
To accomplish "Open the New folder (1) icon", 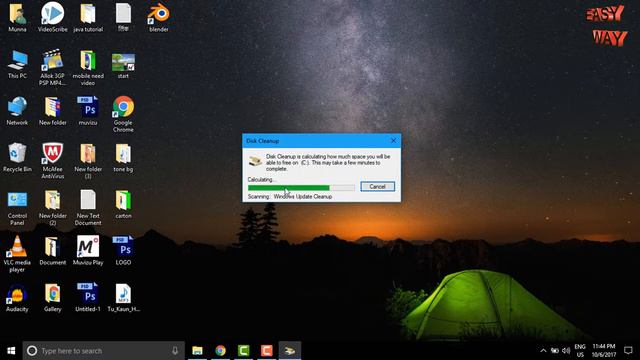I will coord(88,161).
